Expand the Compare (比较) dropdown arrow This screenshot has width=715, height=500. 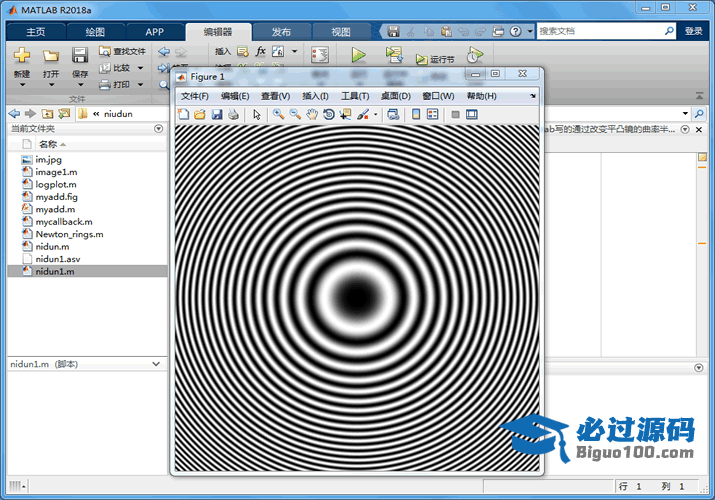[140, 68]
